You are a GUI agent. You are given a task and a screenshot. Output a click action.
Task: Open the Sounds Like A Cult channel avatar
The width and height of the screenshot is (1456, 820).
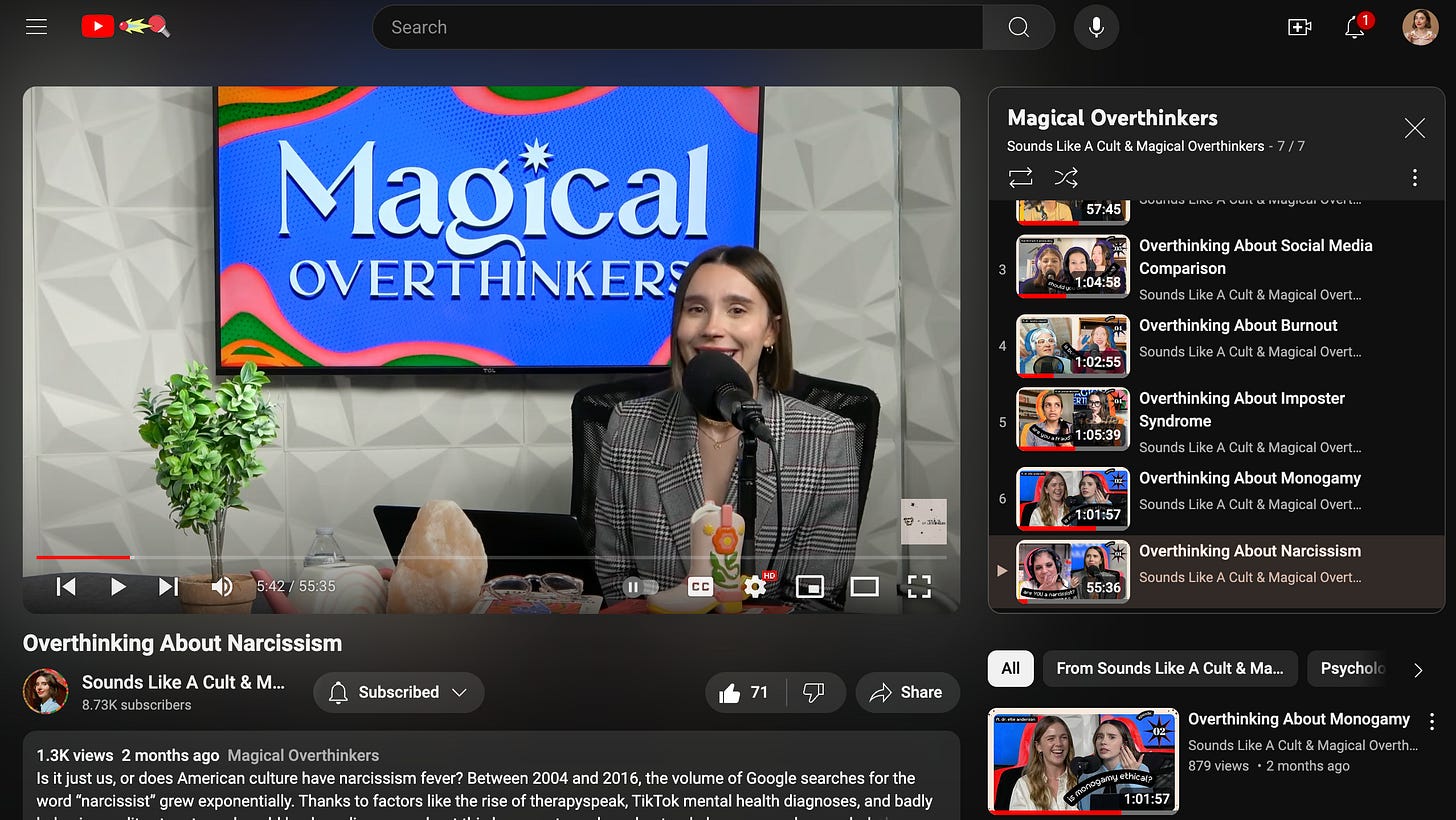pos(46,692)
